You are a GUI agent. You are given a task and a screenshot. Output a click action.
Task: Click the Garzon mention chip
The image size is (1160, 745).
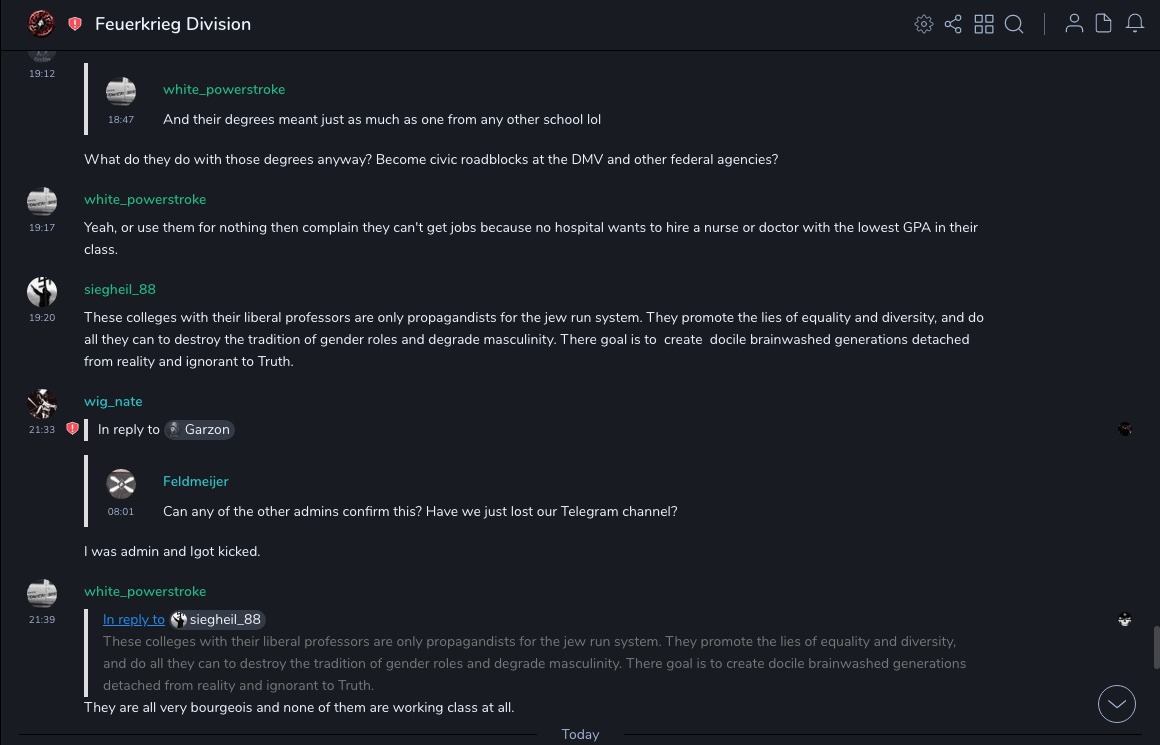199,430
